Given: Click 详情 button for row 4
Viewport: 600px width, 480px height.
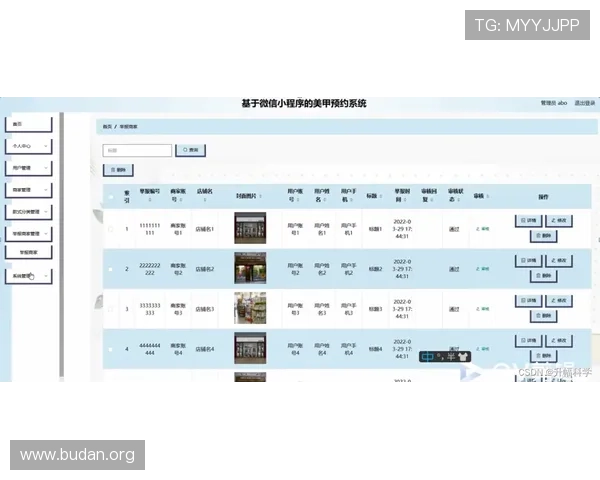Looking at the screenshot, I should 530,341.
